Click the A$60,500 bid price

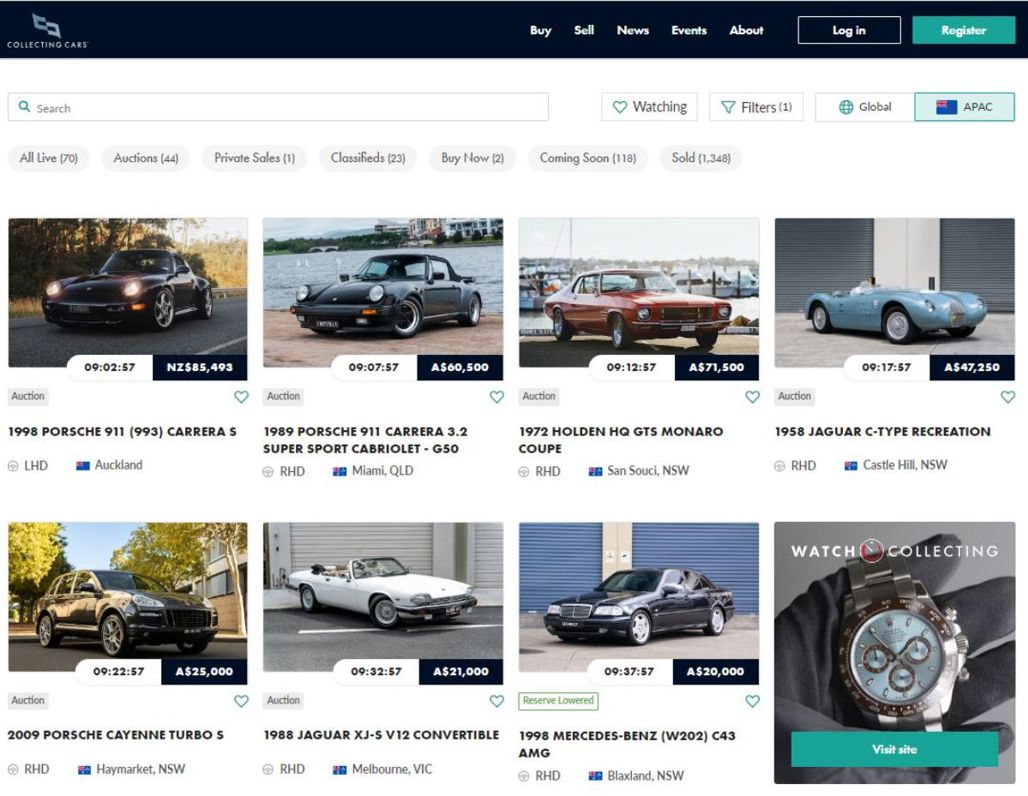pyautogui.click(x=460, y=367)
